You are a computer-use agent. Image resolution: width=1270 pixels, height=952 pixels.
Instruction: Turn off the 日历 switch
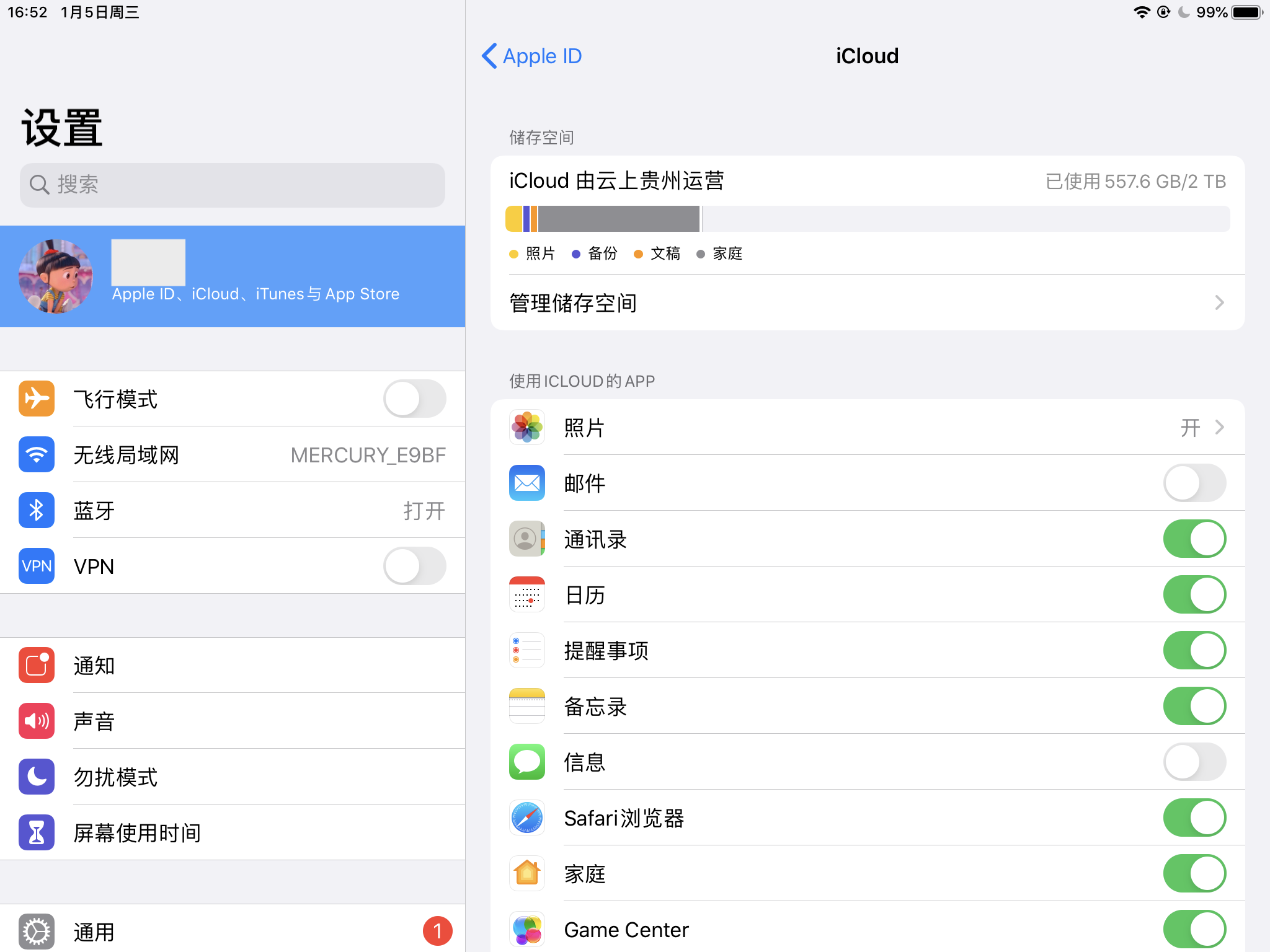click(x=1194, y=594)
